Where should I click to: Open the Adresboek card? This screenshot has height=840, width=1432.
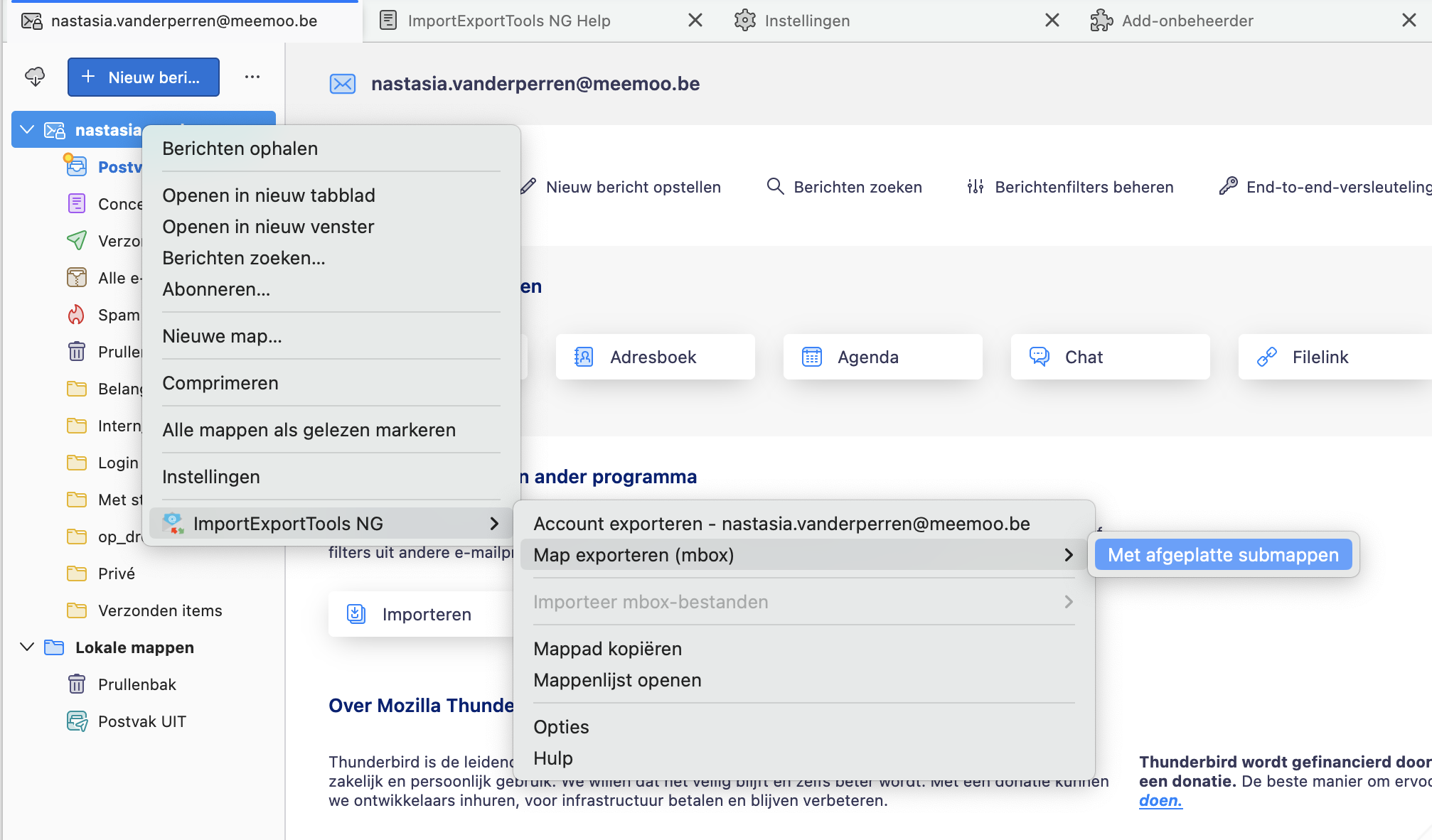[654, 357]
